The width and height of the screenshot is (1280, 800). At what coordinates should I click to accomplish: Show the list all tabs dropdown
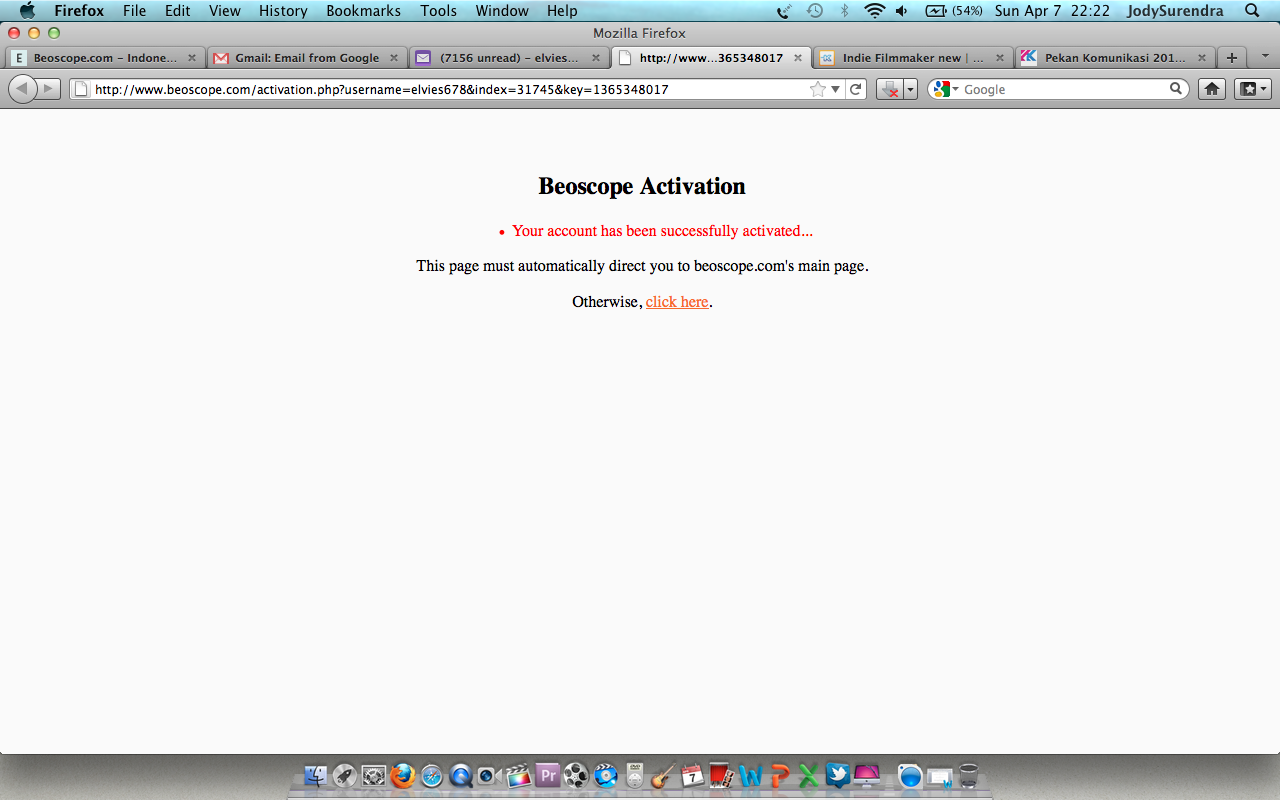point(1265,57)
